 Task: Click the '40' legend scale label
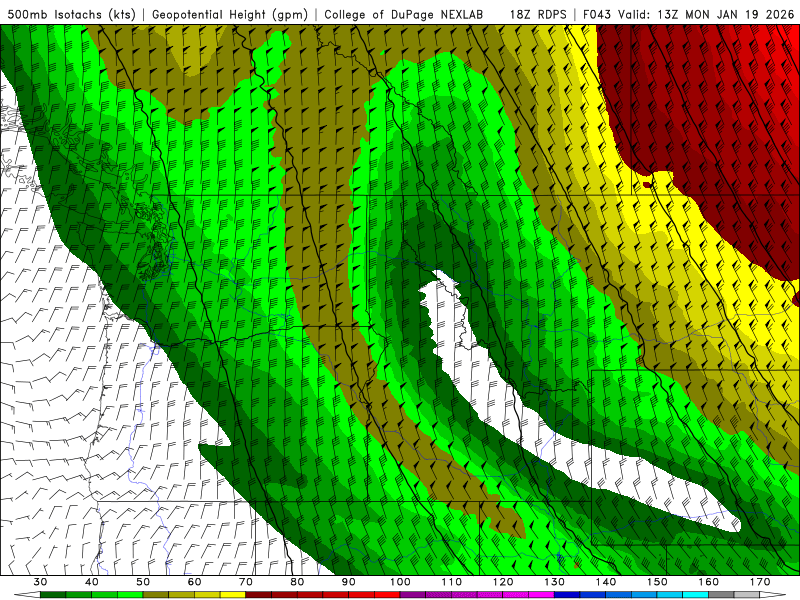coord(92,582)
